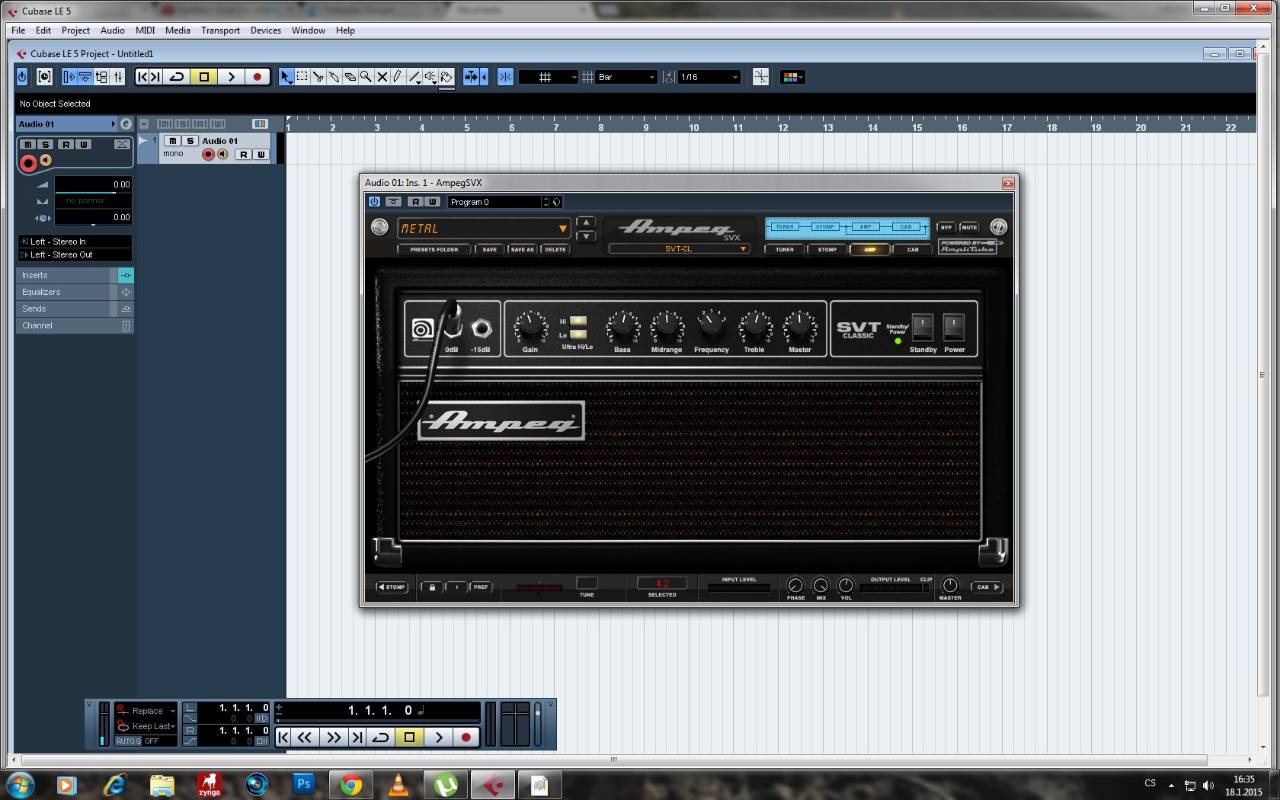Screen dimensions: 1280x800
Task: Click the BYP bypass button
Action: click(x=946, y=228)
